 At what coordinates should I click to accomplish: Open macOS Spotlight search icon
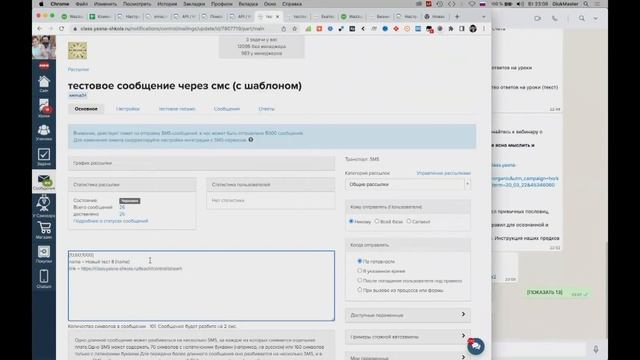click(586, 4)
